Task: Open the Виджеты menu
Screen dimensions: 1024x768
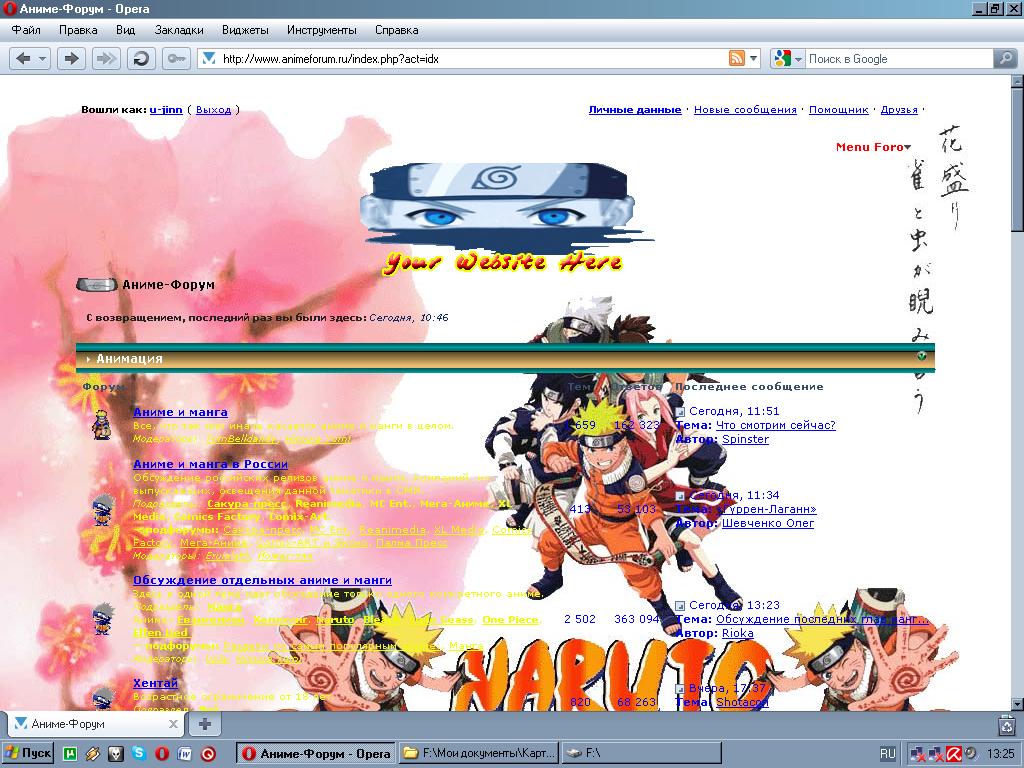Action: [246, 30]
